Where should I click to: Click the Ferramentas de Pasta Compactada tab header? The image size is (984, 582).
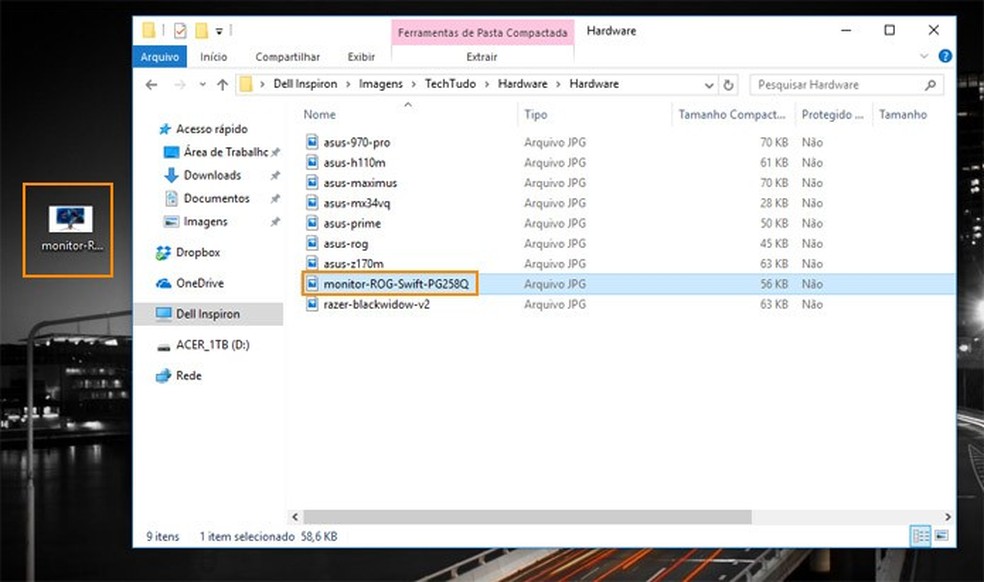(483, 33)
